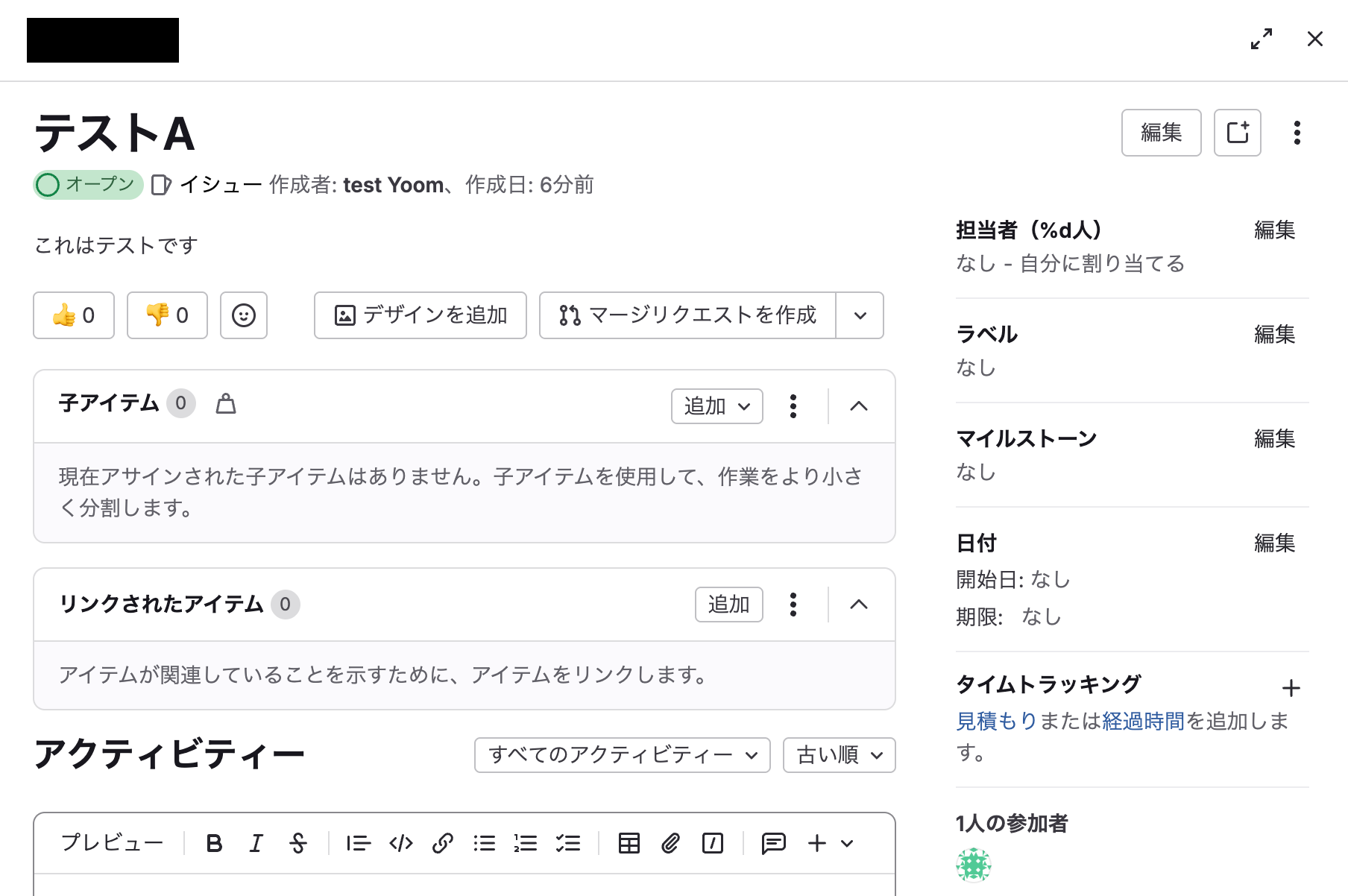Viewport: 1348px width, 896px height.
Task: Click the 編集 button beside the title
Action: pyautogui.click(x=1161, y=133)
